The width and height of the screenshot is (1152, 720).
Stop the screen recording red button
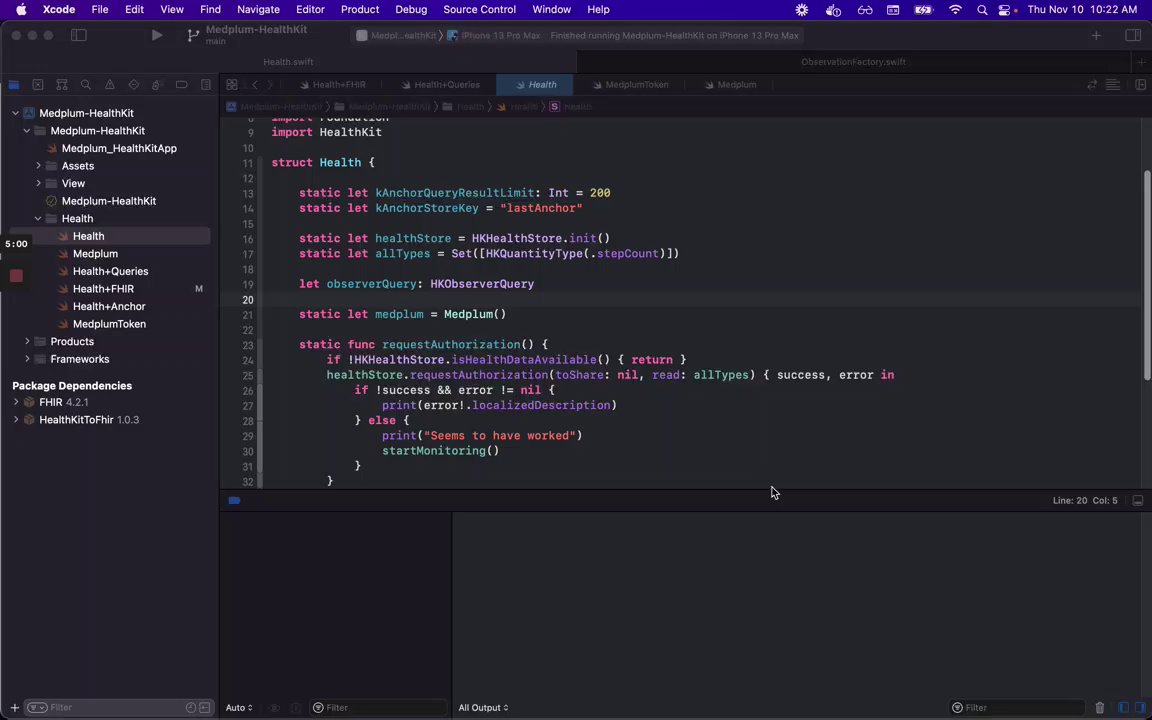[16, 276]
